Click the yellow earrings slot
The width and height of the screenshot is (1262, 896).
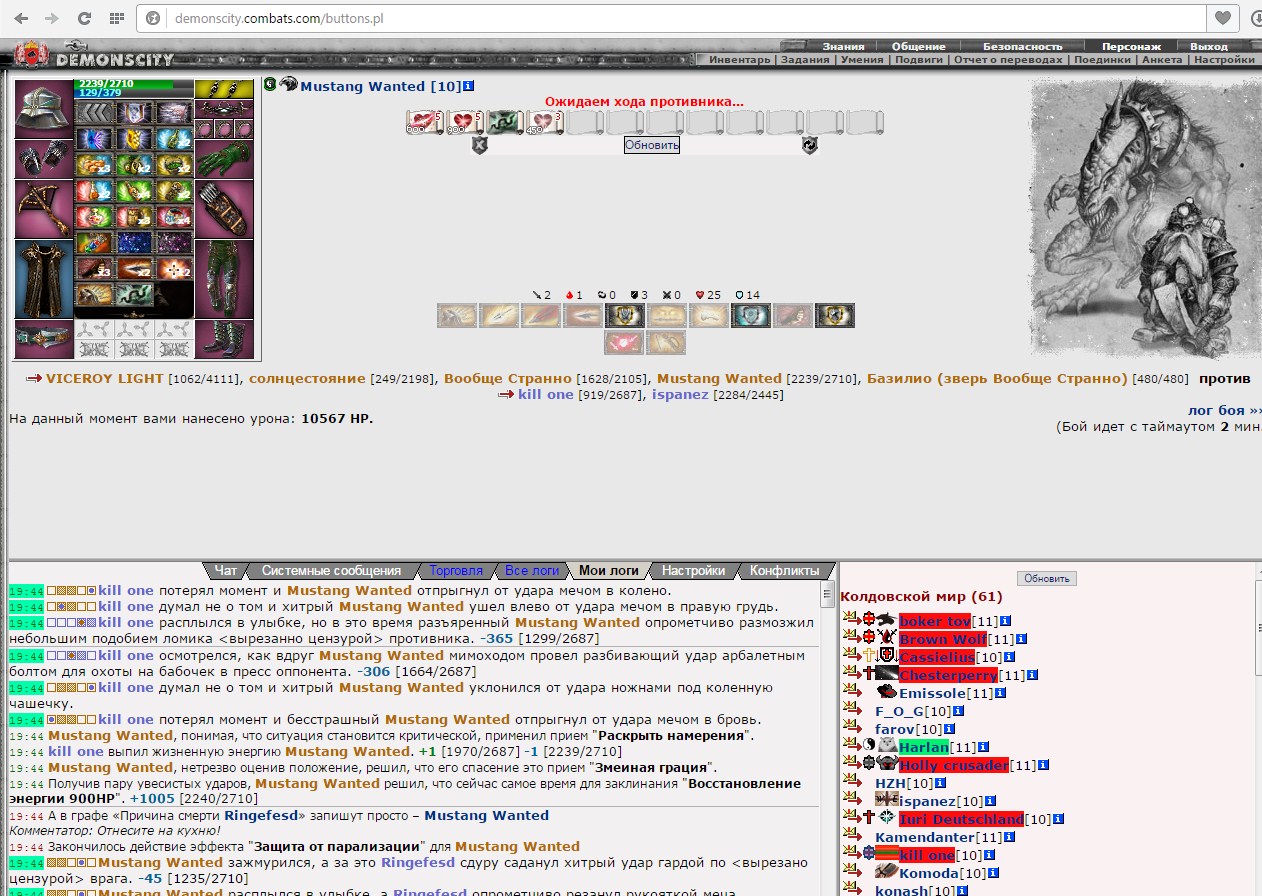coord(223,89)
